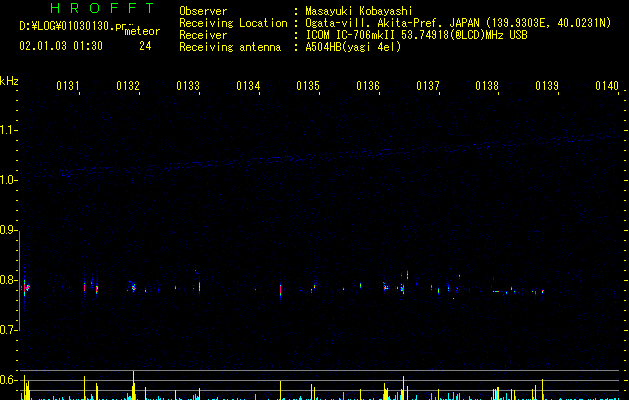Click the 1.0 kHz frequency label
This screenshot has width=629, height=400.
pyautogui.click(x=8, y=180)
